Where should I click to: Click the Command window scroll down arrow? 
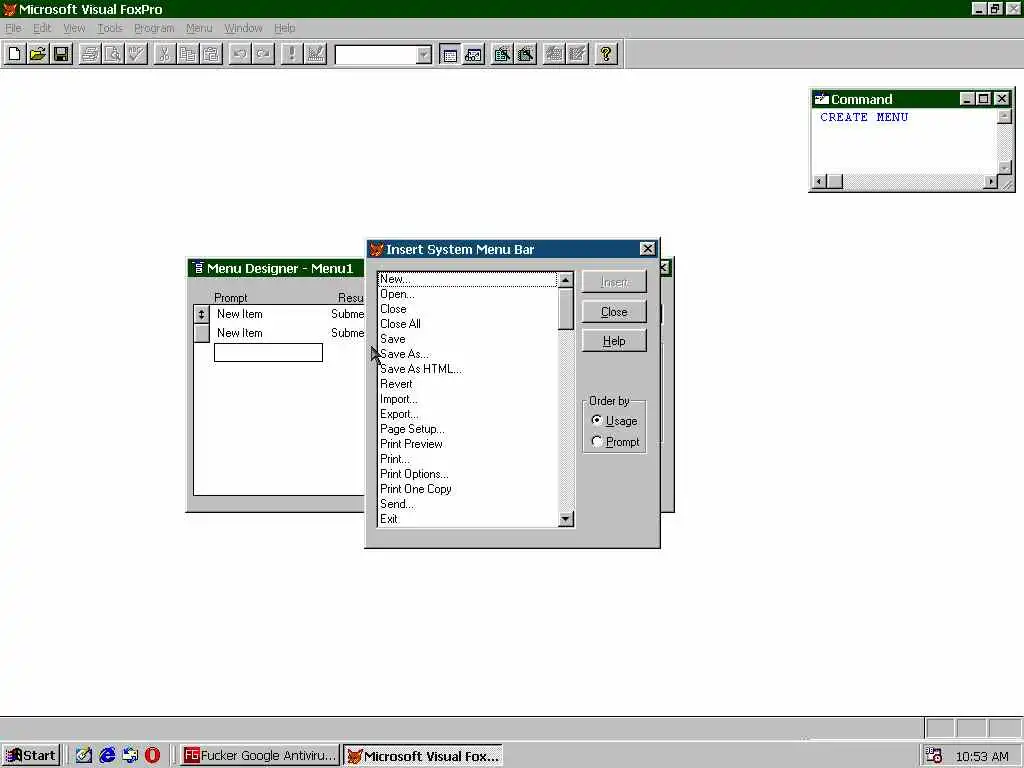(x=1004, y=168)
